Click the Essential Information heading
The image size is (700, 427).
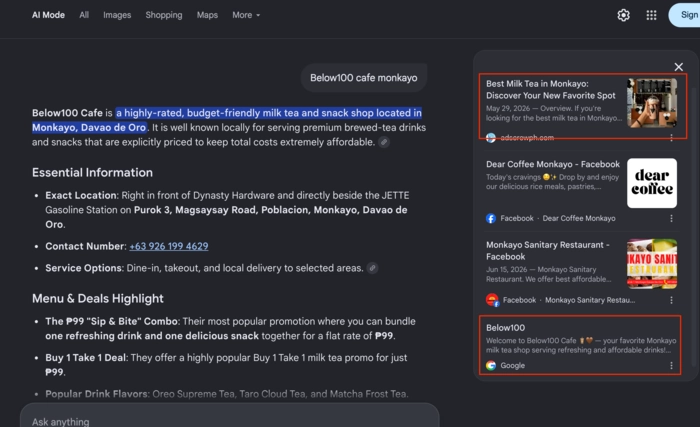pos(92,172)
